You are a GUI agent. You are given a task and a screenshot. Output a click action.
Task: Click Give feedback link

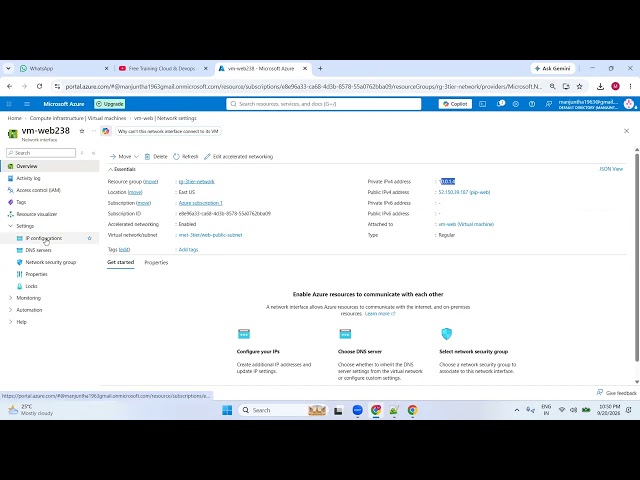pyautogui.click(x=617, y=393)
